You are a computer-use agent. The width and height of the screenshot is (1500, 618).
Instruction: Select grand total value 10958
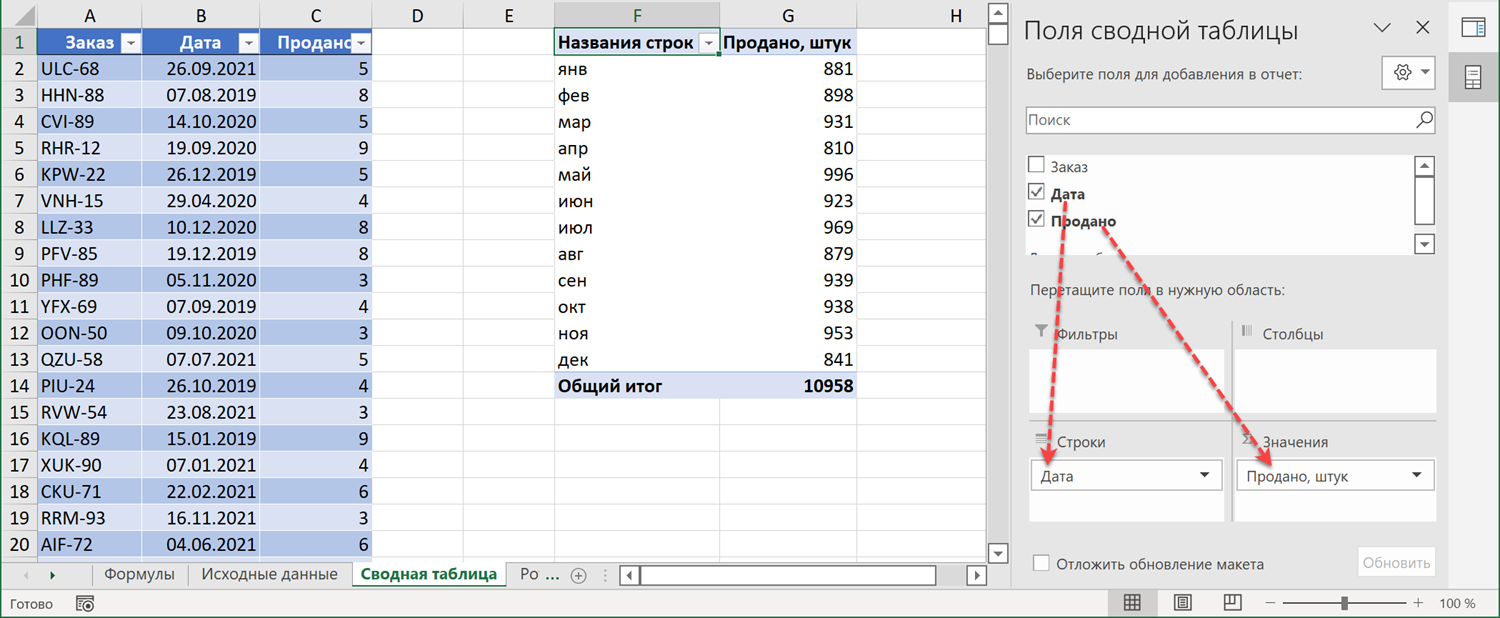[x=788, y=386]
